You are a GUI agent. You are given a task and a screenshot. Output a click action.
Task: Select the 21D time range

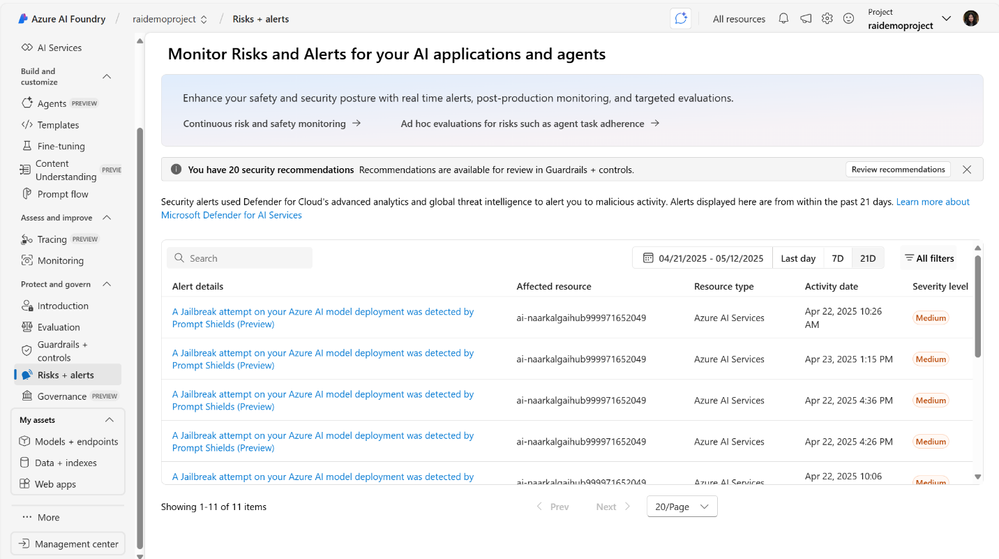(867, 258)
